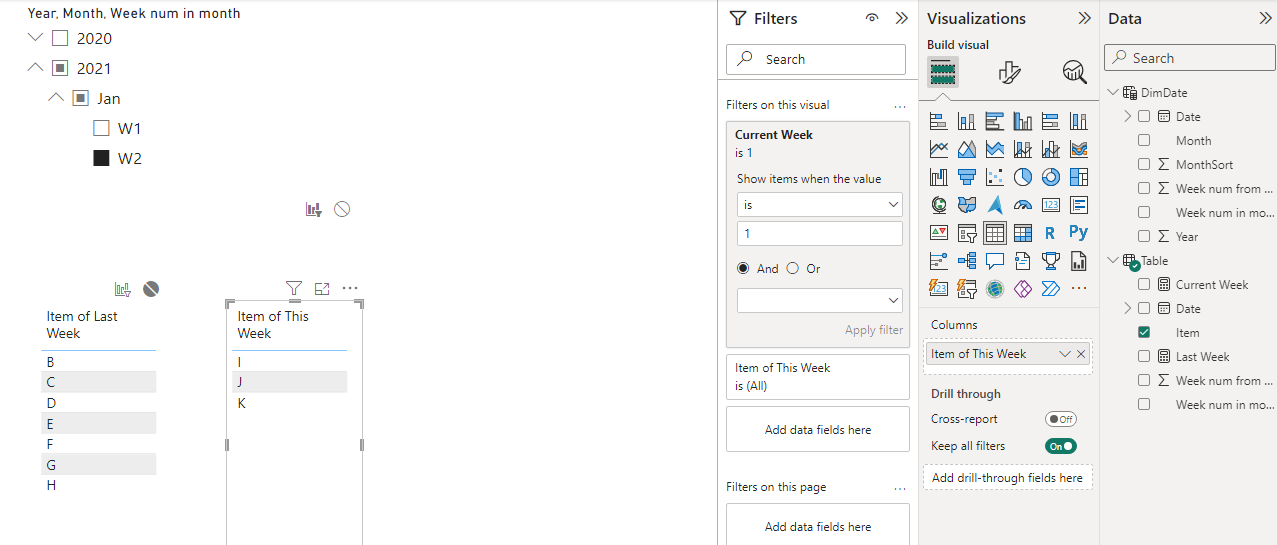
Task: Select the Power Automate visual
Action: click(x=1050, y=289)
